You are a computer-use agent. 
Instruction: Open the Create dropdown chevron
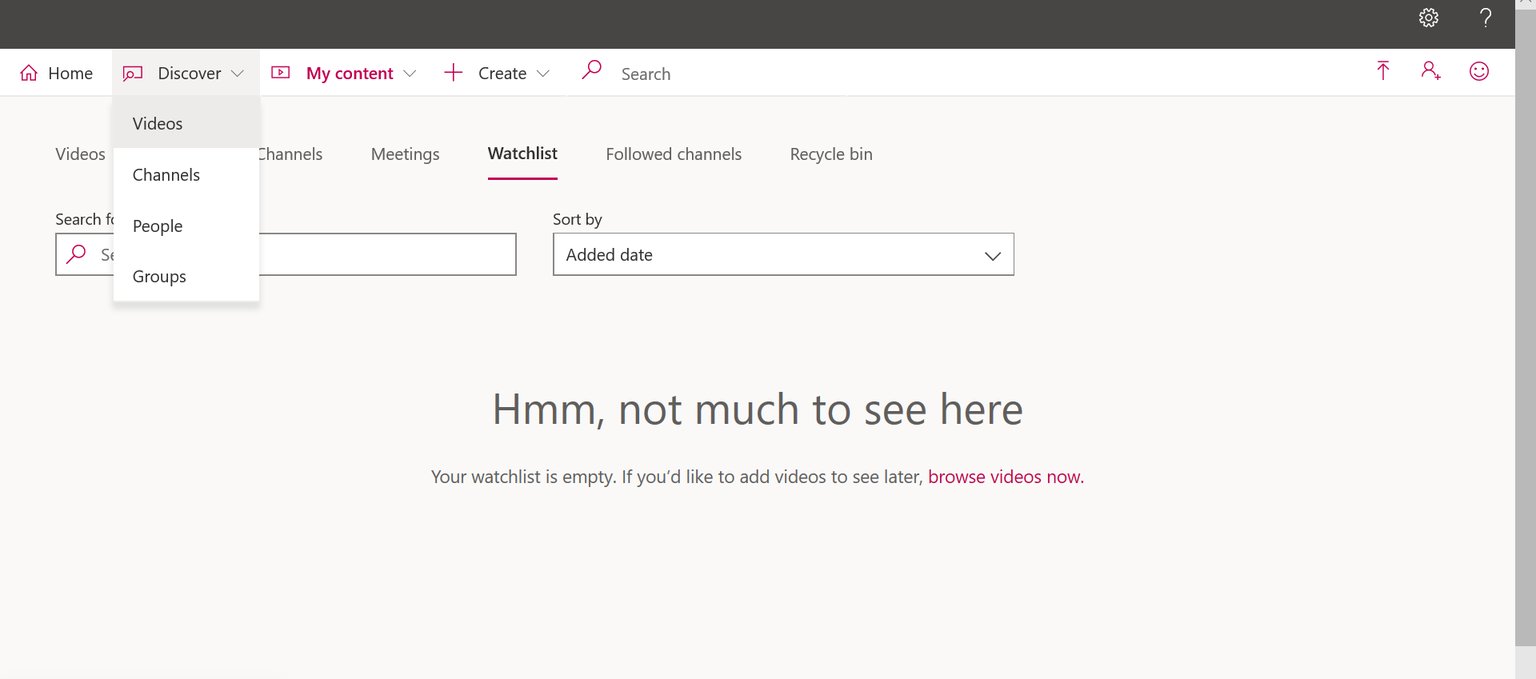coord(543,74)
